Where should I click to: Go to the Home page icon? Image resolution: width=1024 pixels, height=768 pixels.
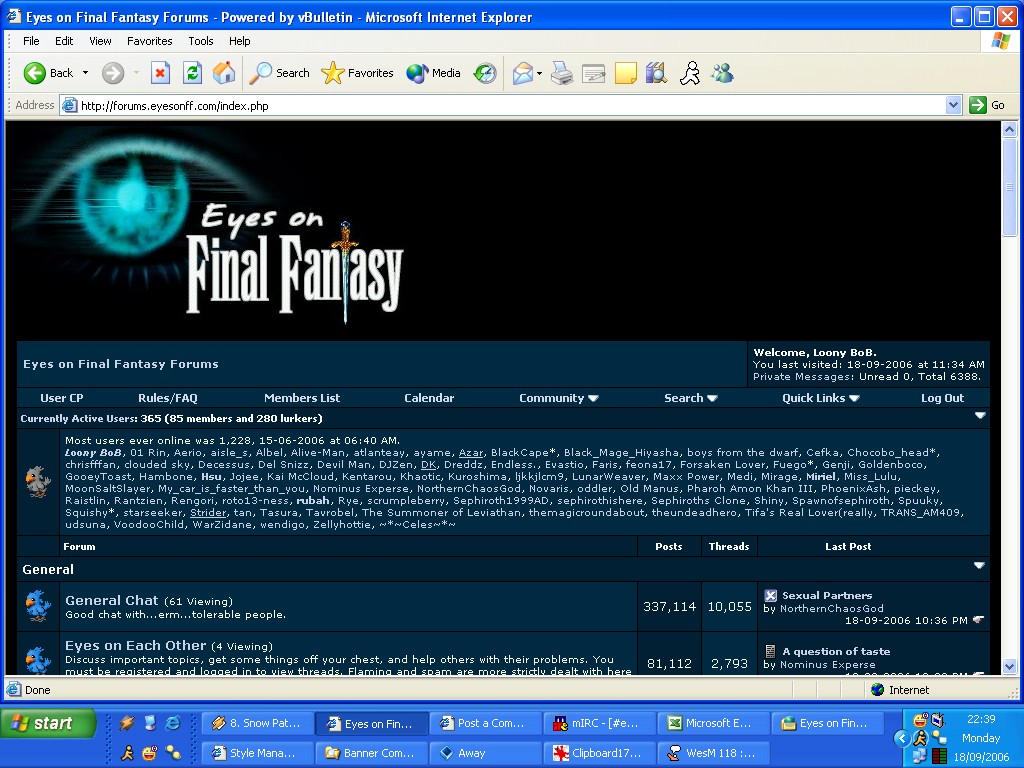(224, 73)
